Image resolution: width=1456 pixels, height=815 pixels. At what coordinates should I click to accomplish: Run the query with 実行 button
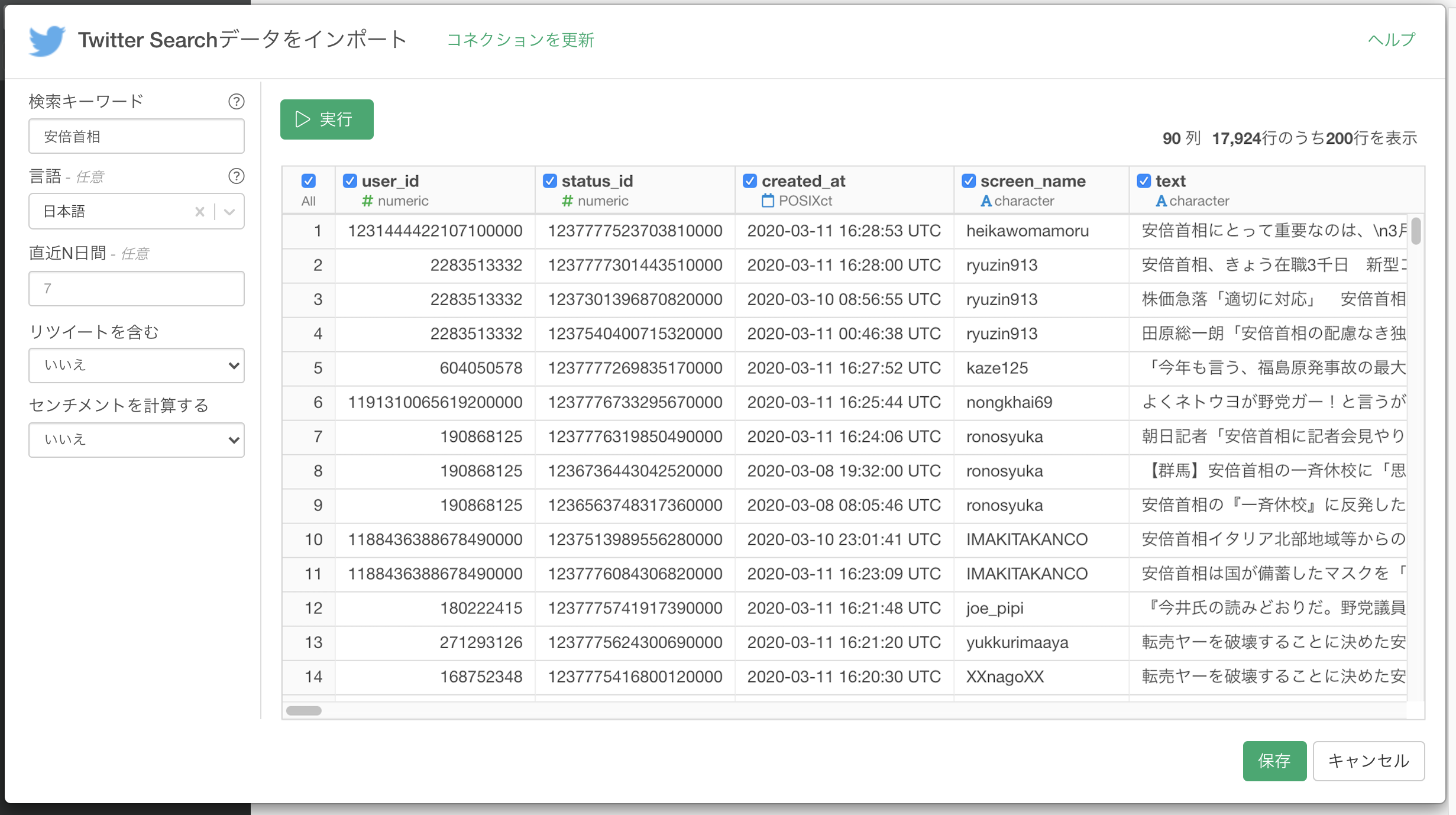[x=327, y=119]
